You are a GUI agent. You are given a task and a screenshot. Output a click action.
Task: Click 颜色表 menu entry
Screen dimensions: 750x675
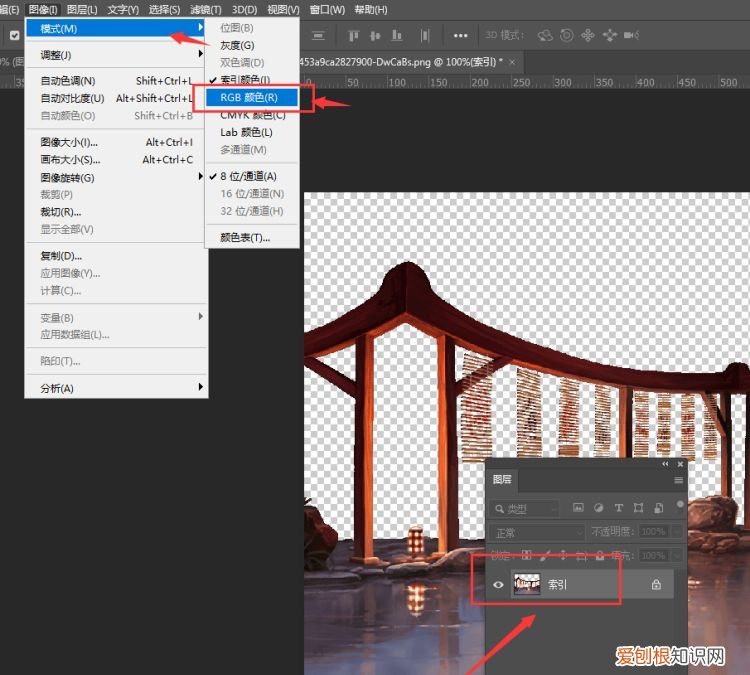245,237
